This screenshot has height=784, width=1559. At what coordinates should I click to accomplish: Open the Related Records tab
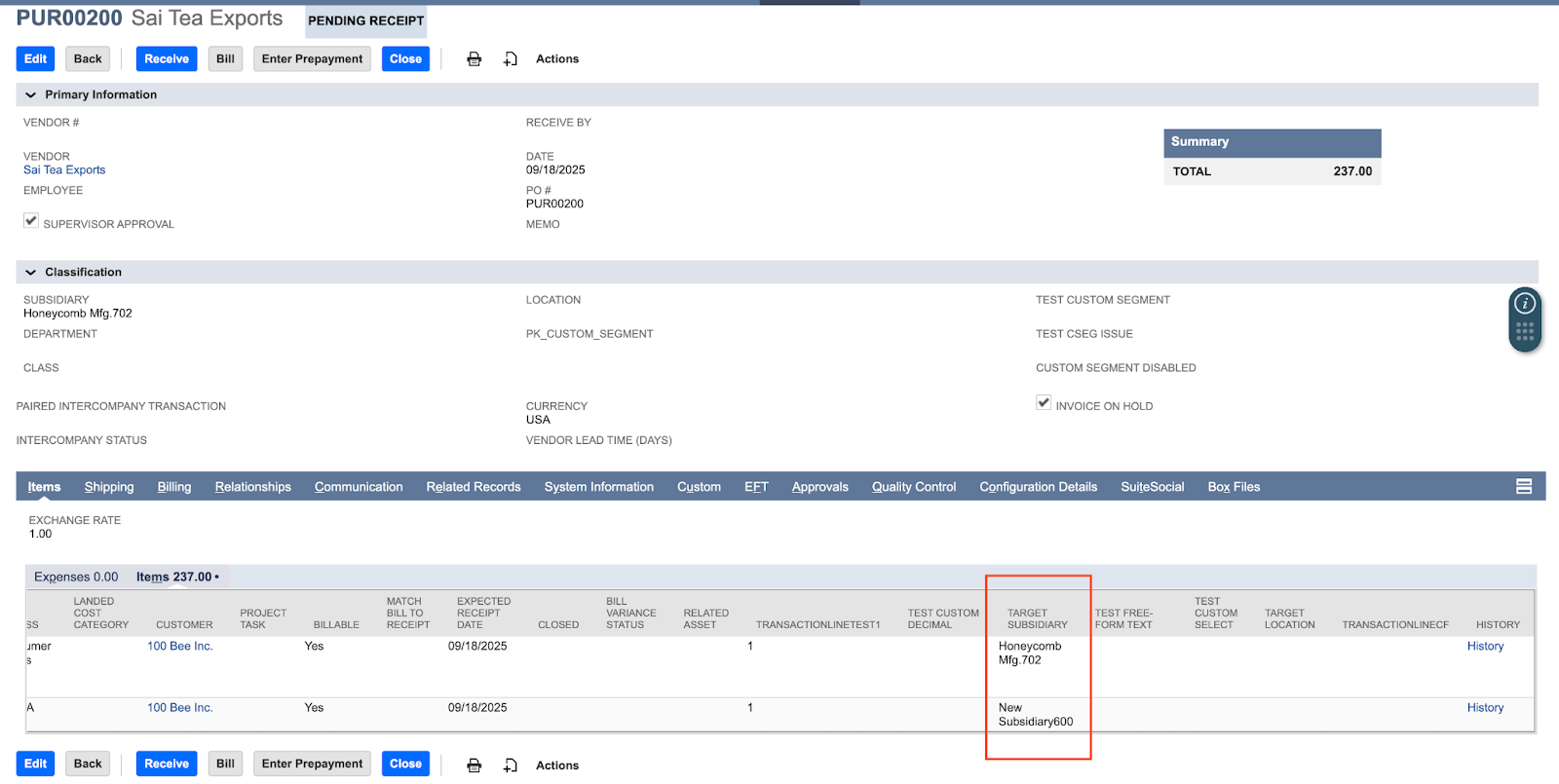click(474, 487)
